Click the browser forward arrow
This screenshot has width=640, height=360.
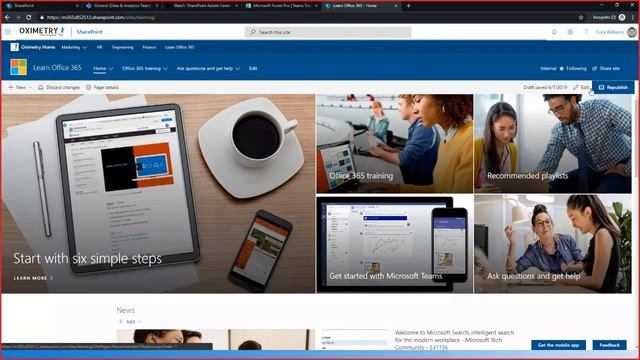click(x=18, y=18)
